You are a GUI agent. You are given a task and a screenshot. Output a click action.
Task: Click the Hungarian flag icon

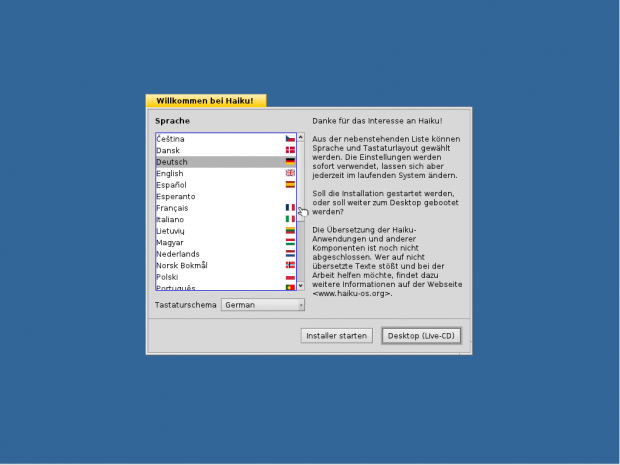290,242
